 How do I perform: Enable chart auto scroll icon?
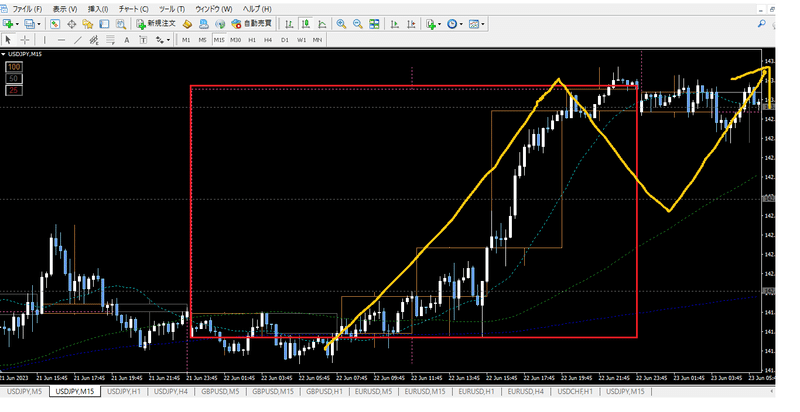(x=394, y=24)
